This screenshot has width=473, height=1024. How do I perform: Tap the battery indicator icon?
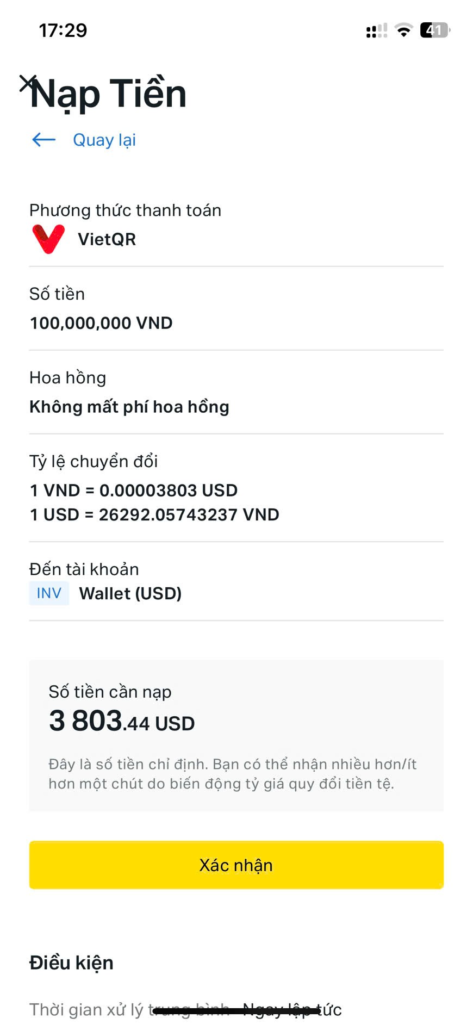click(435, 30)
